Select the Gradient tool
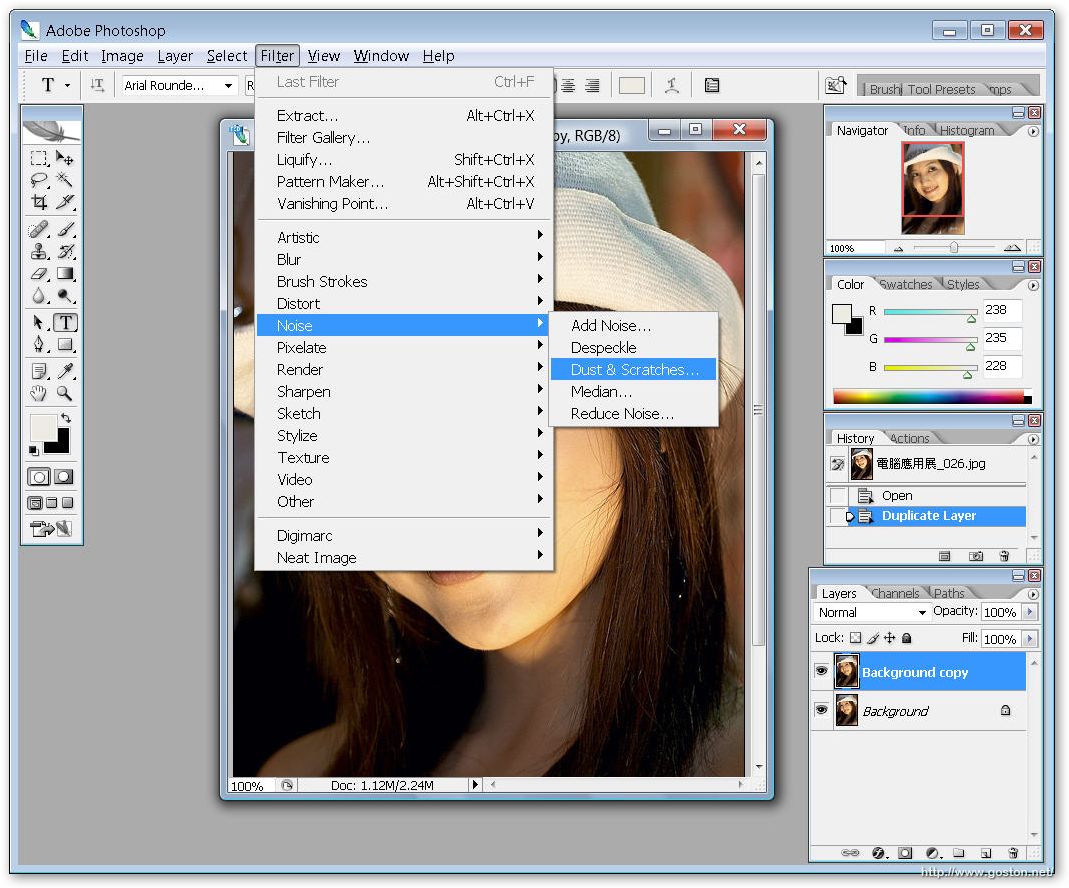The height and width of the screenshot is (888, 1069). pyautogui.click(x=65, y=273)
